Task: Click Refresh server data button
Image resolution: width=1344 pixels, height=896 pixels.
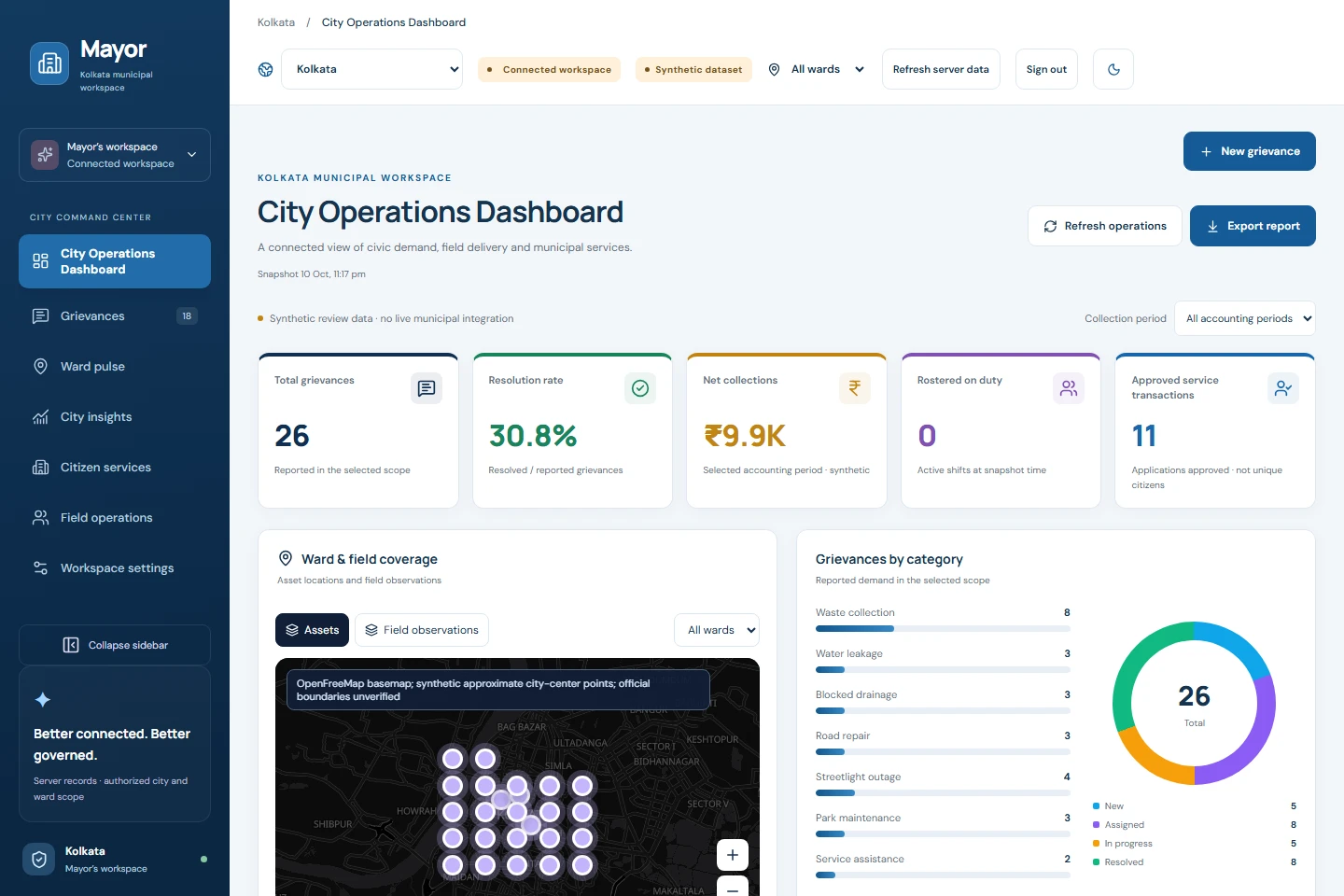Action: point(941,69)
